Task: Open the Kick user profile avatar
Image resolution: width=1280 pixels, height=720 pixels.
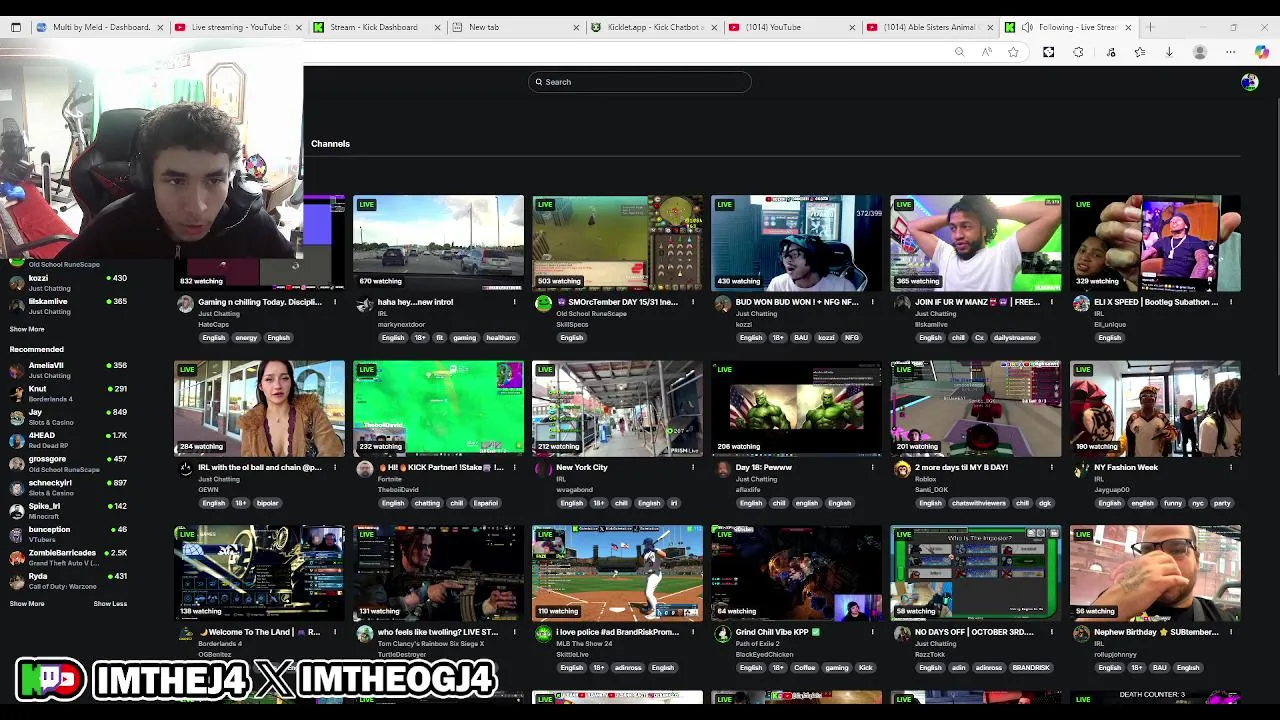Action: (x=1249, y=82)
